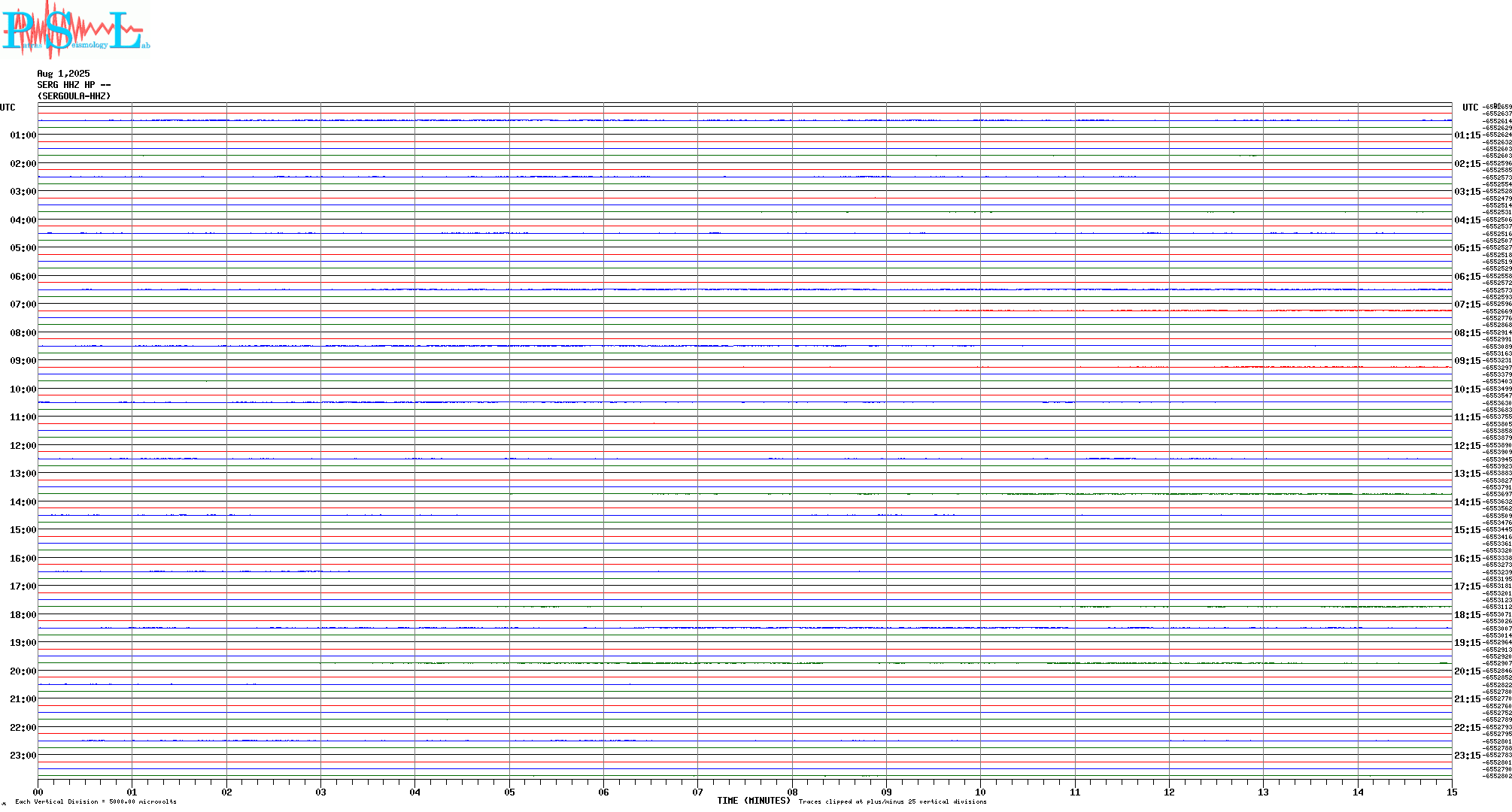Screen dimensions: 1512x812
Task: Click minute 12 on the time axis
Action: 1169,792
